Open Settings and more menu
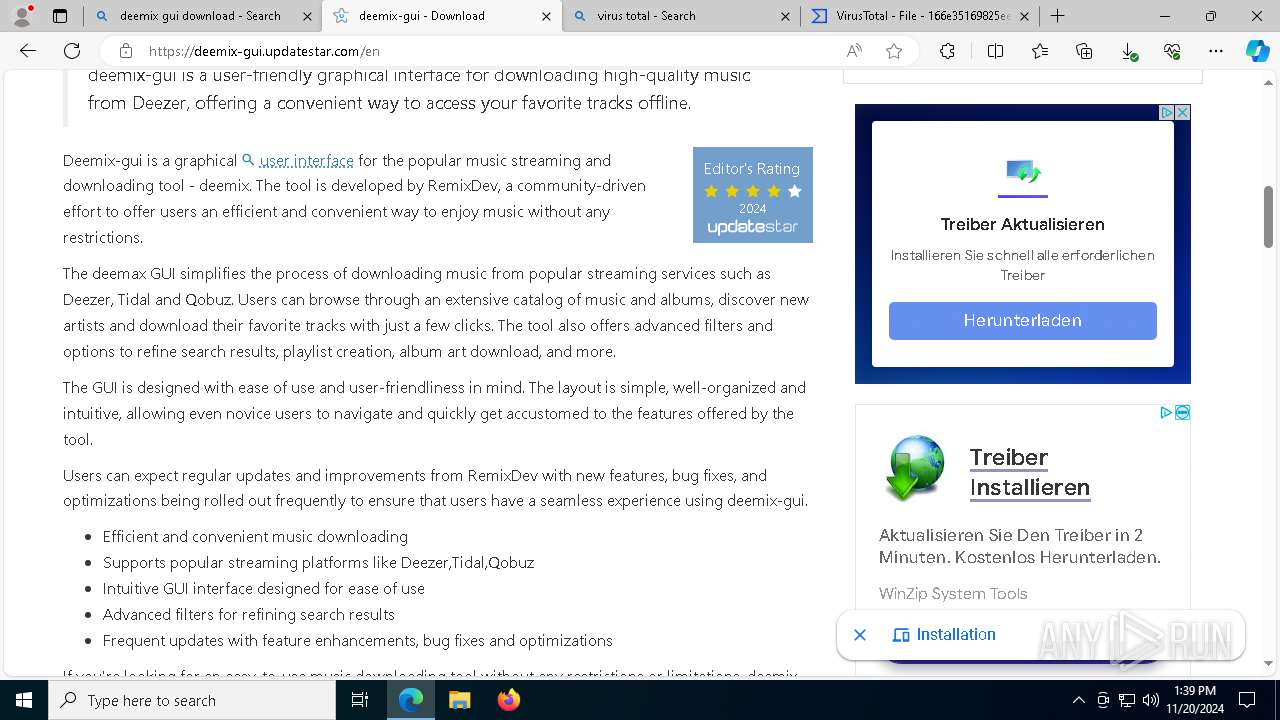 (1216, 51)
